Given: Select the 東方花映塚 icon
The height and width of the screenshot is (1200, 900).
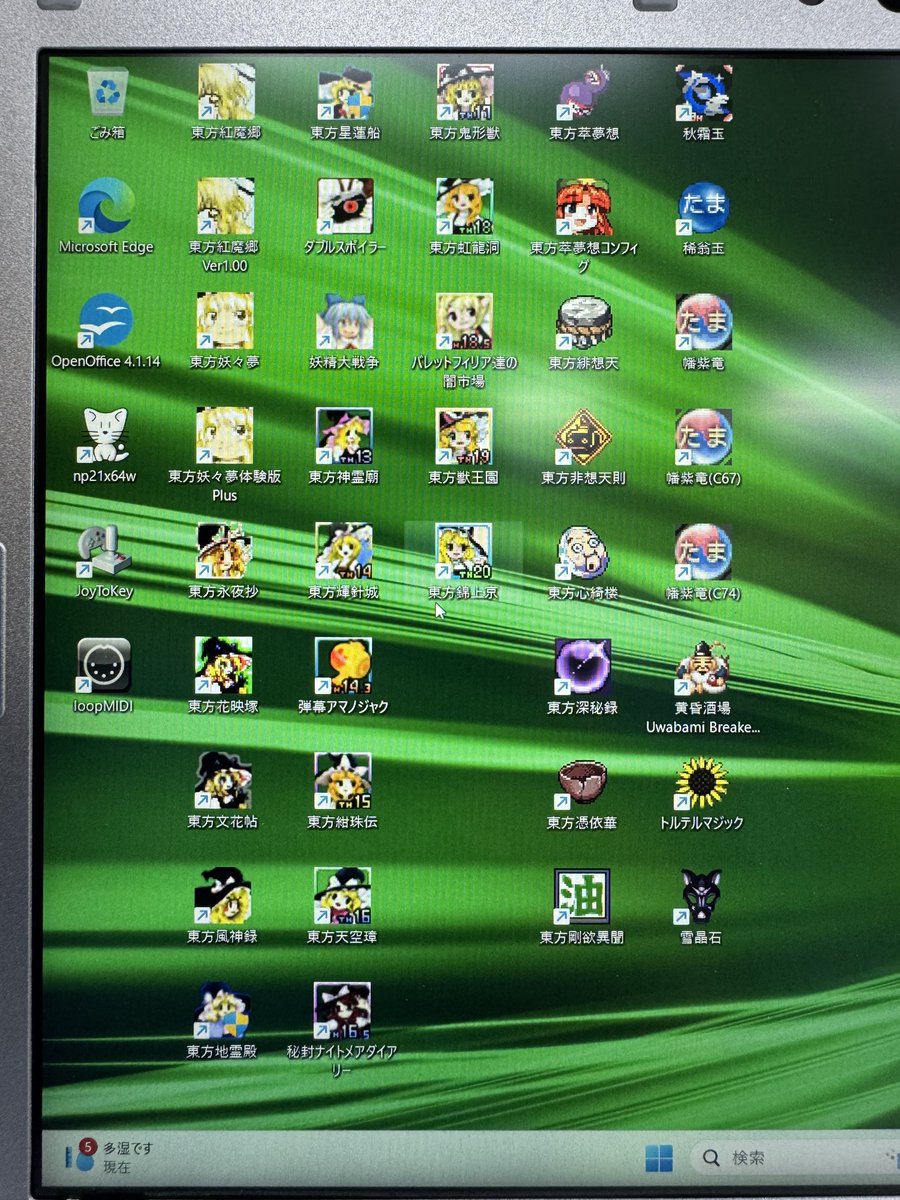Looking at the screenshot, I should tap(224, 665).
